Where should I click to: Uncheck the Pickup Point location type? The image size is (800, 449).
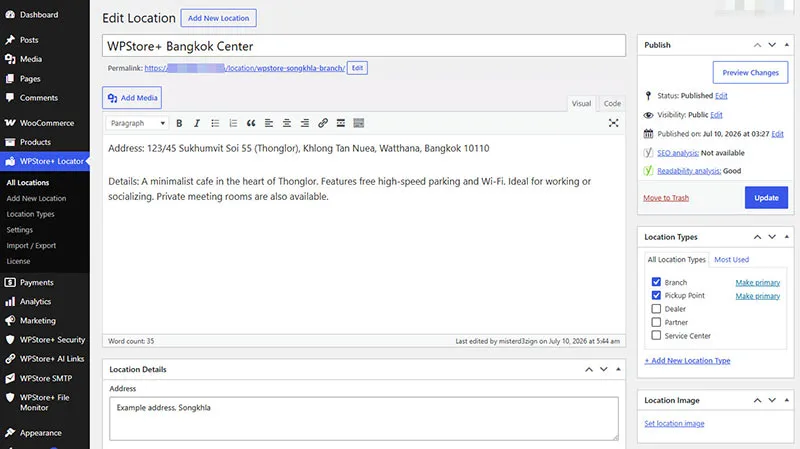656,295
